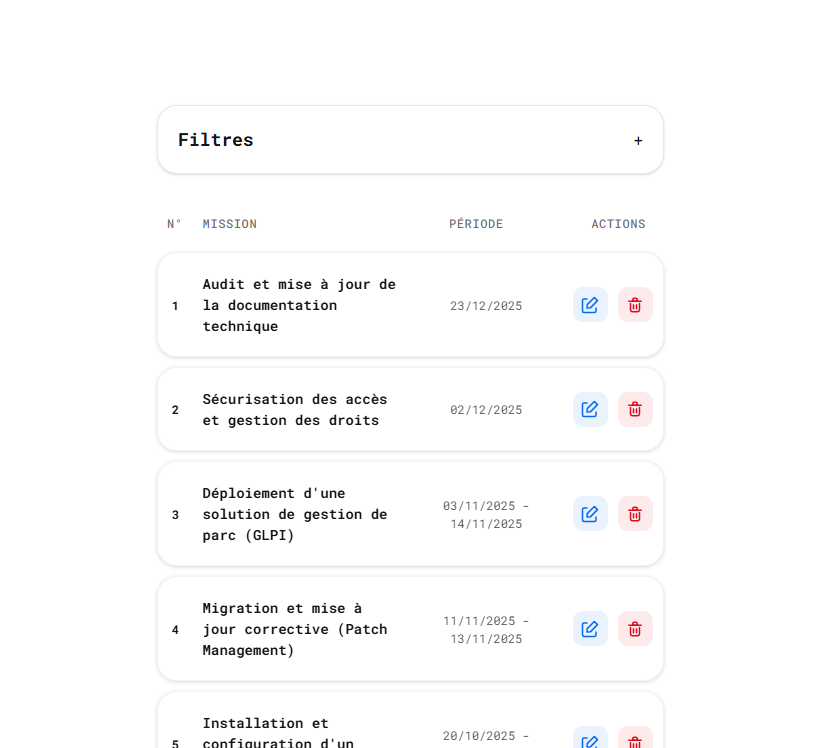Delete "Sécurisation des accès et gestion des droits"
The image size is (826, 748).
(635, 409)
